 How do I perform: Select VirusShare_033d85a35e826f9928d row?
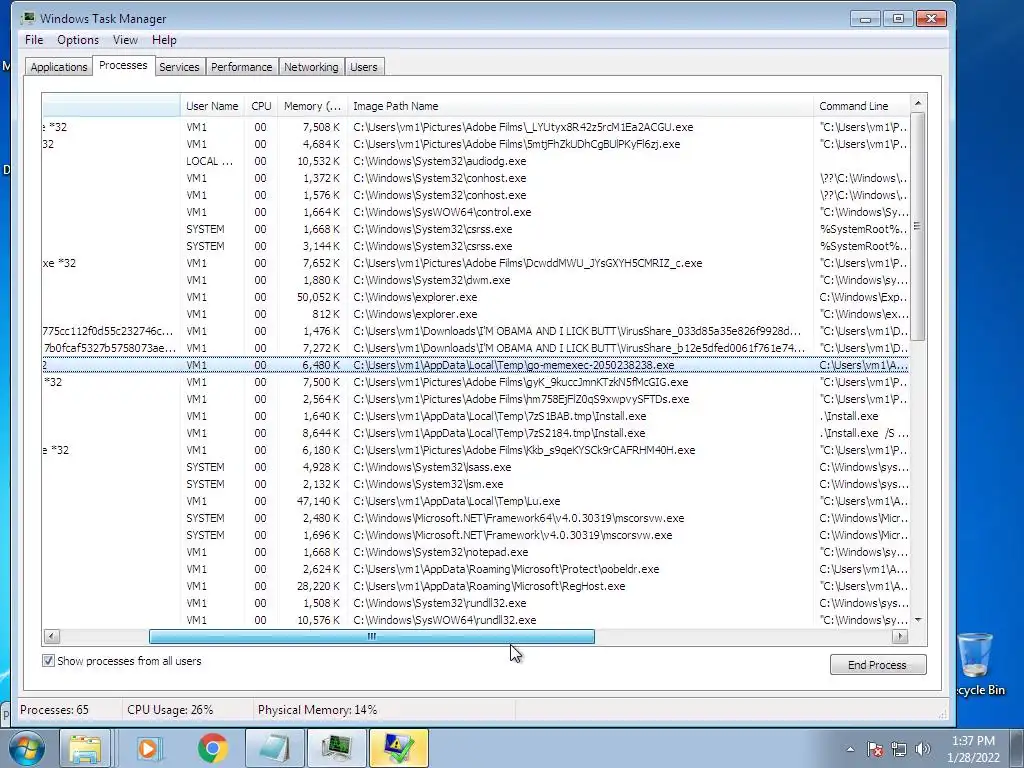[x=475, y=331]
